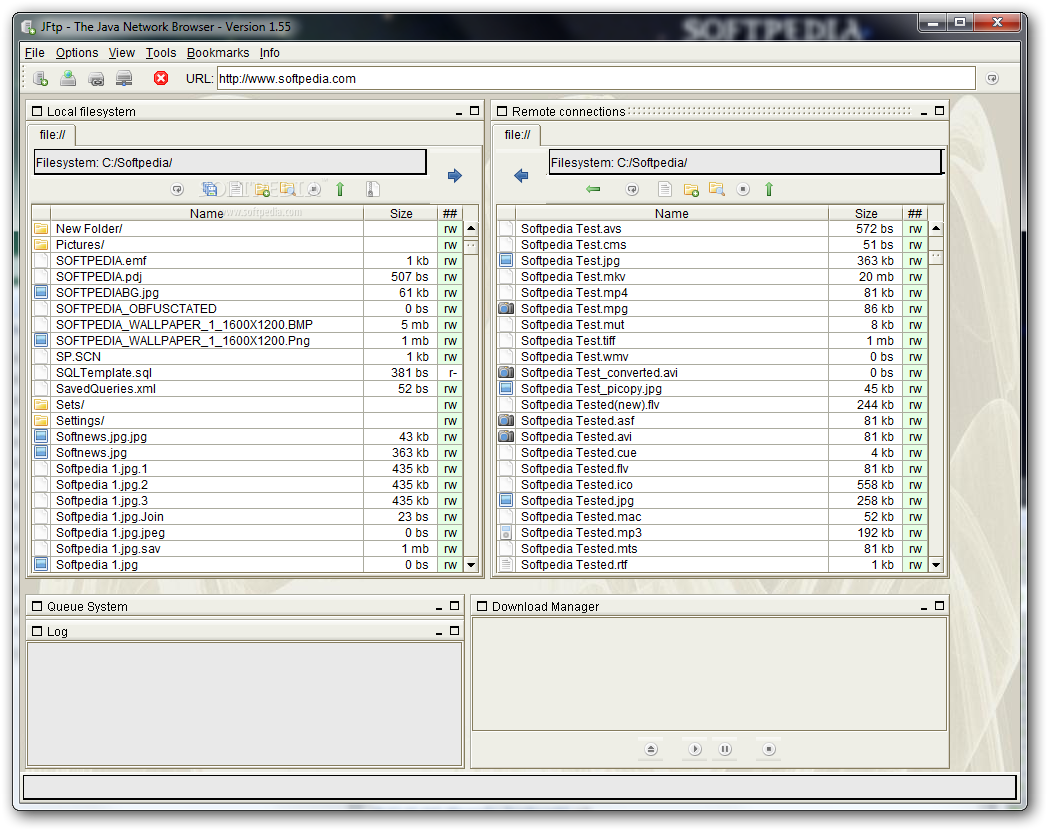Click the Name column header in Remote connections
Viewport: 1048px width, 831px height.
tap(672, 213)
